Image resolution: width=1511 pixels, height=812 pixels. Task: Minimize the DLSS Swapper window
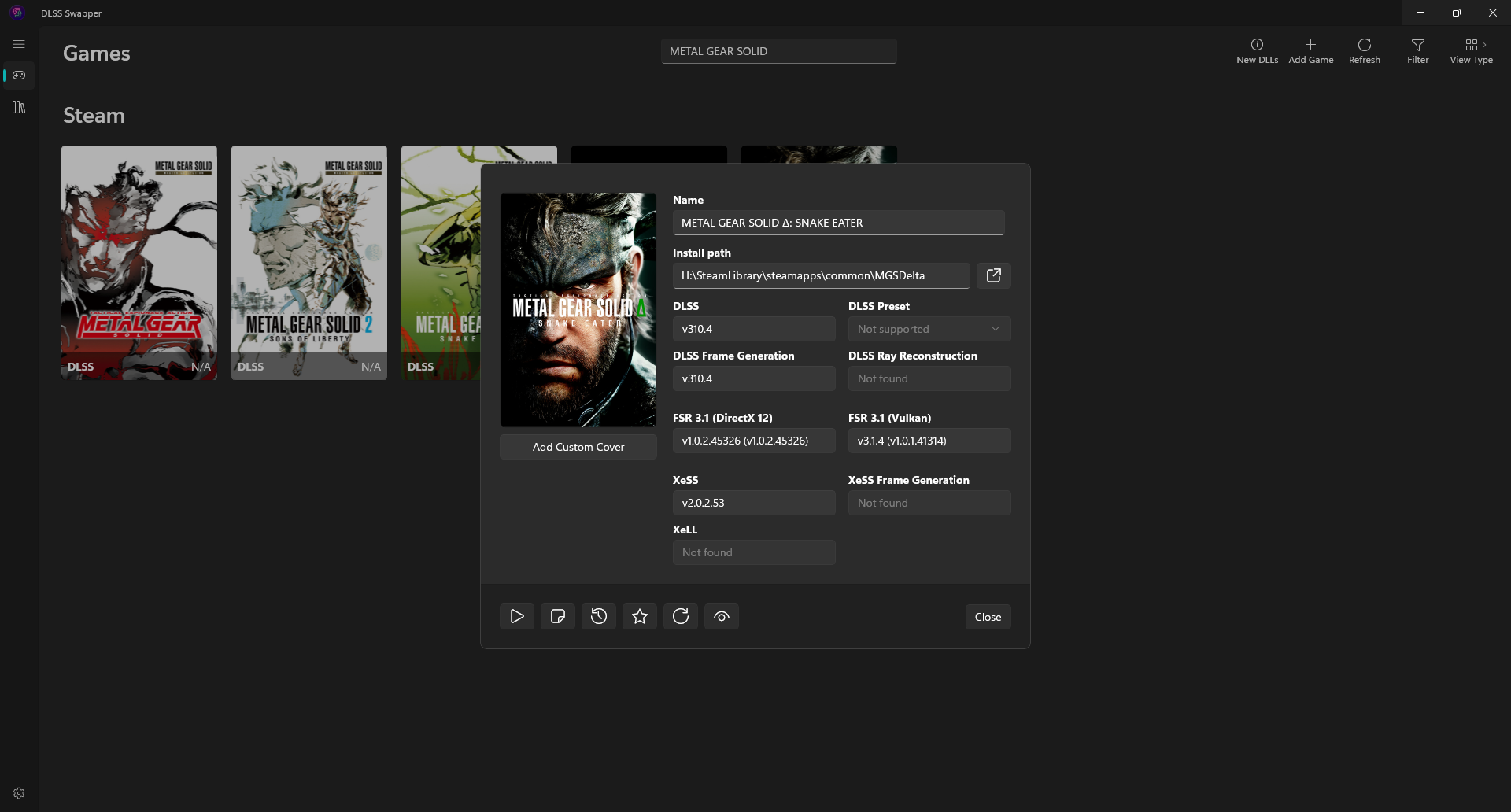click(1420, 13)
